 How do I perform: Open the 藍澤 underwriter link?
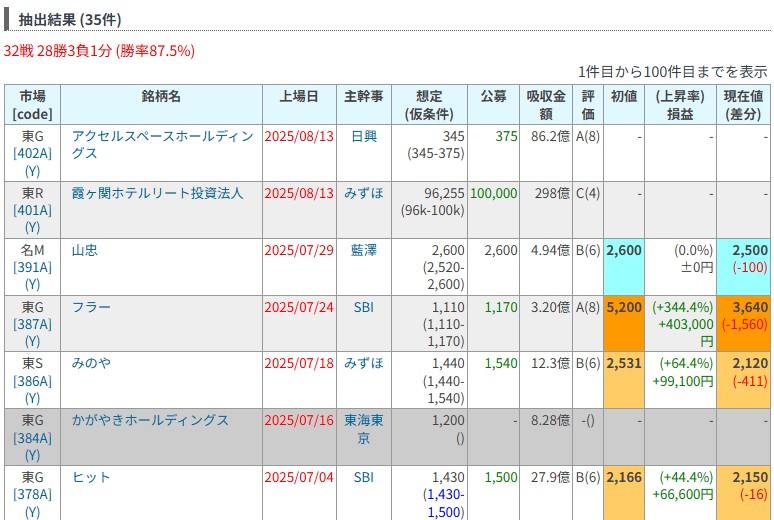[x=364, y=250]
